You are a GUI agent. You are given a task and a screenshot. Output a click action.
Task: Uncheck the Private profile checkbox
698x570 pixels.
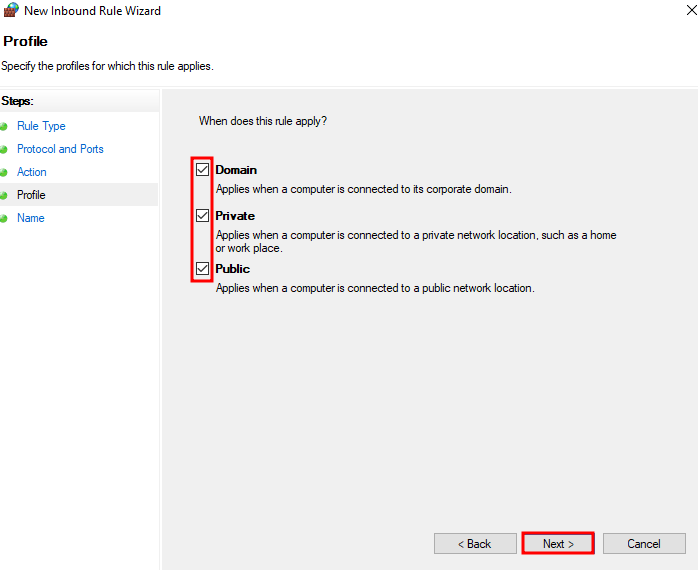(x=203, y=216)
